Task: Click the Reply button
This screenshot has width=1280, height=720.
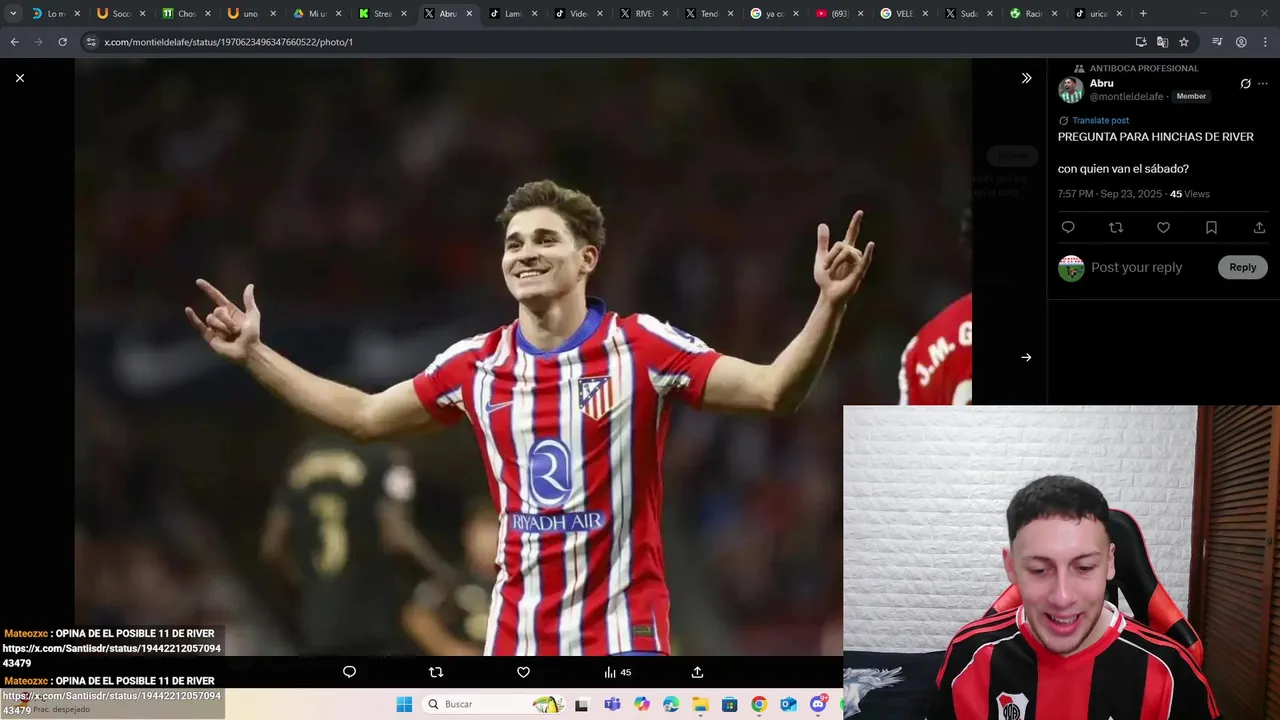Action: pos(1243,267)
